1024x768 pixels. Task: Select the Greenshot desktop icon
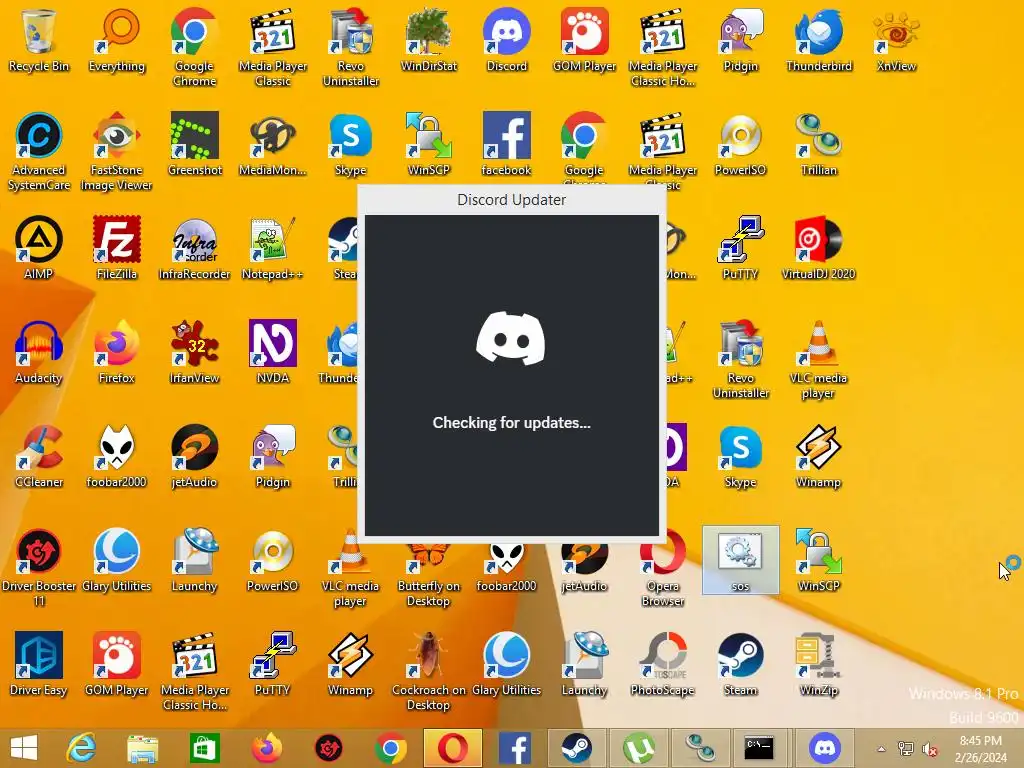coord(195,145)
